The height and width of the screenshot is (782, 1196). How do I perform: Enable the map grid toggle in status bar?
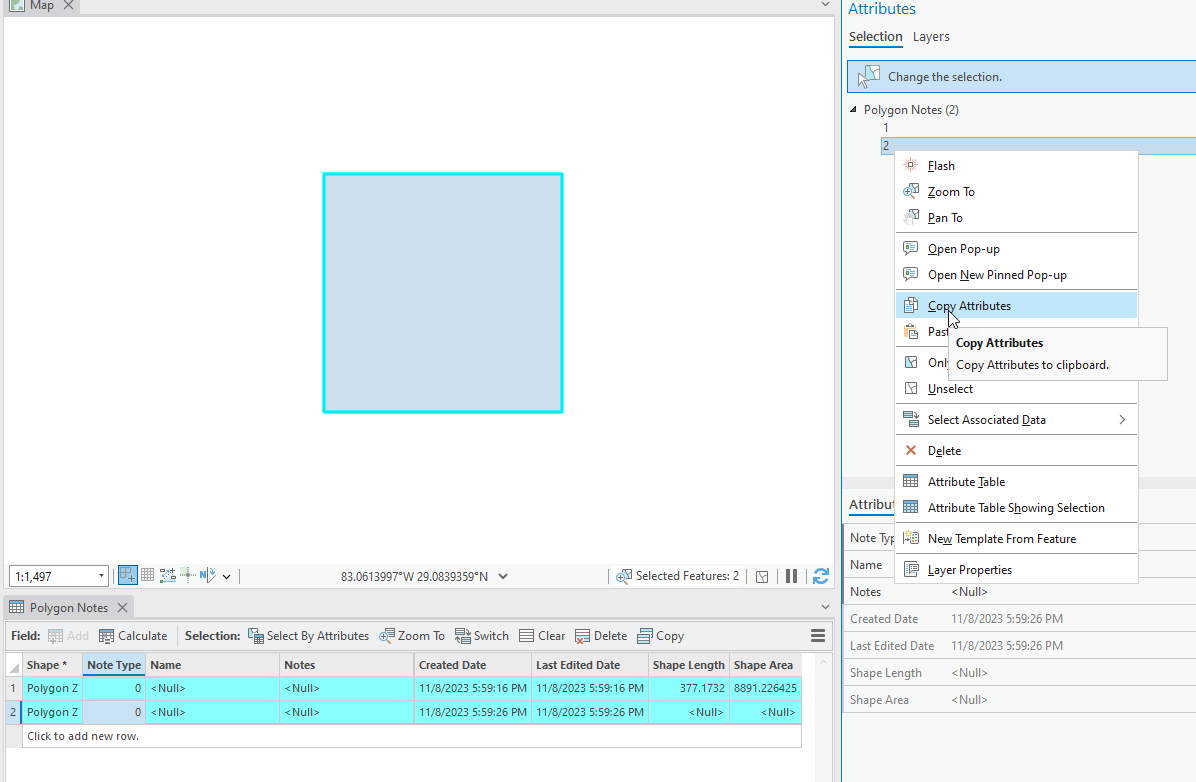click(147, 575)
